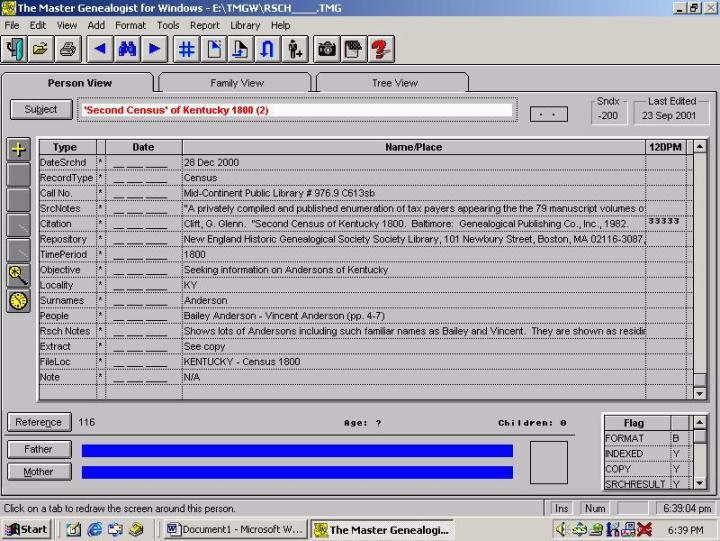Screen dimensions: 720x541
Task: Click the clapperboard toolbar icon
Action: click(354, 49)
